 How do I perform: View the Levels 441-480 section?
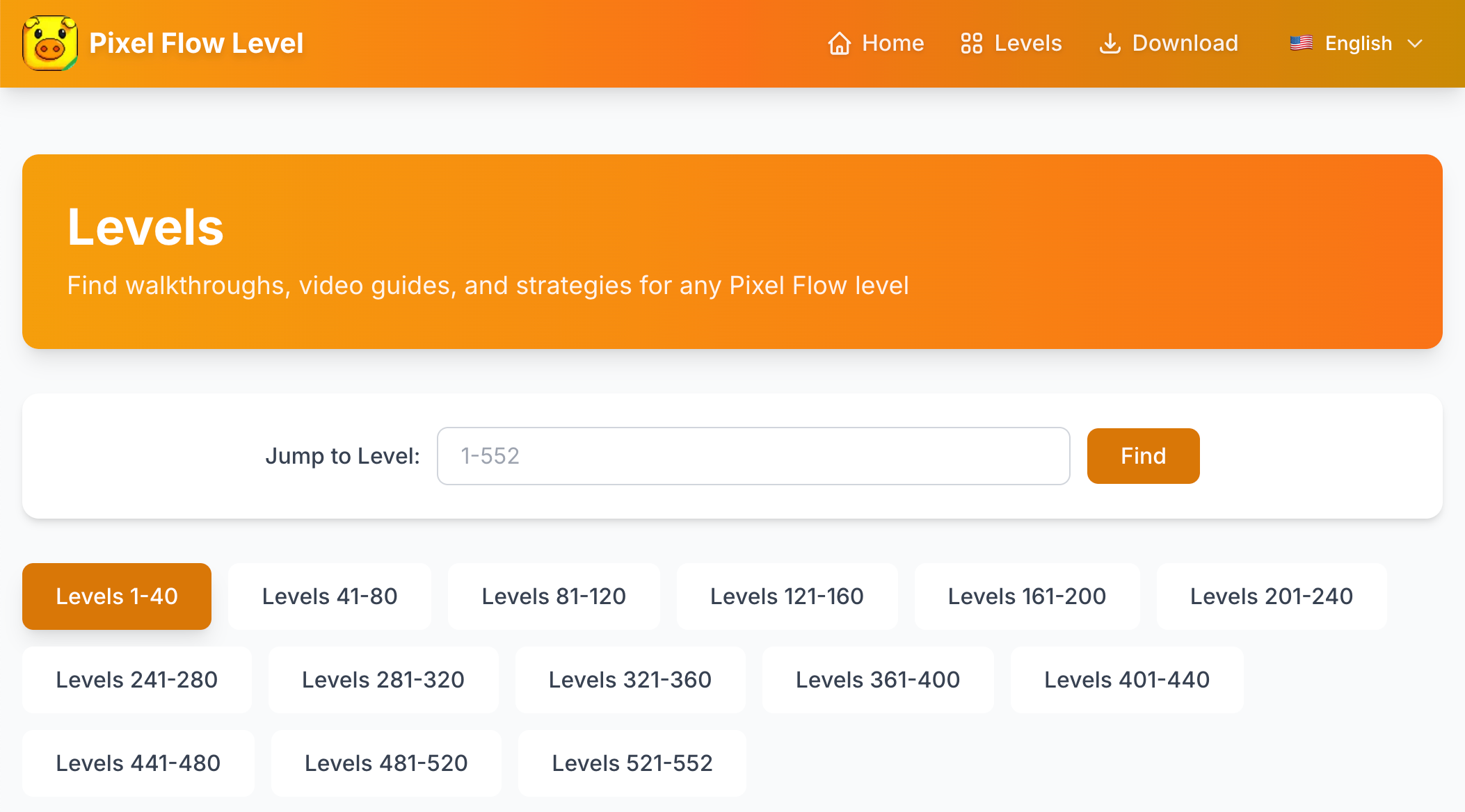click(x=138, y=763)
